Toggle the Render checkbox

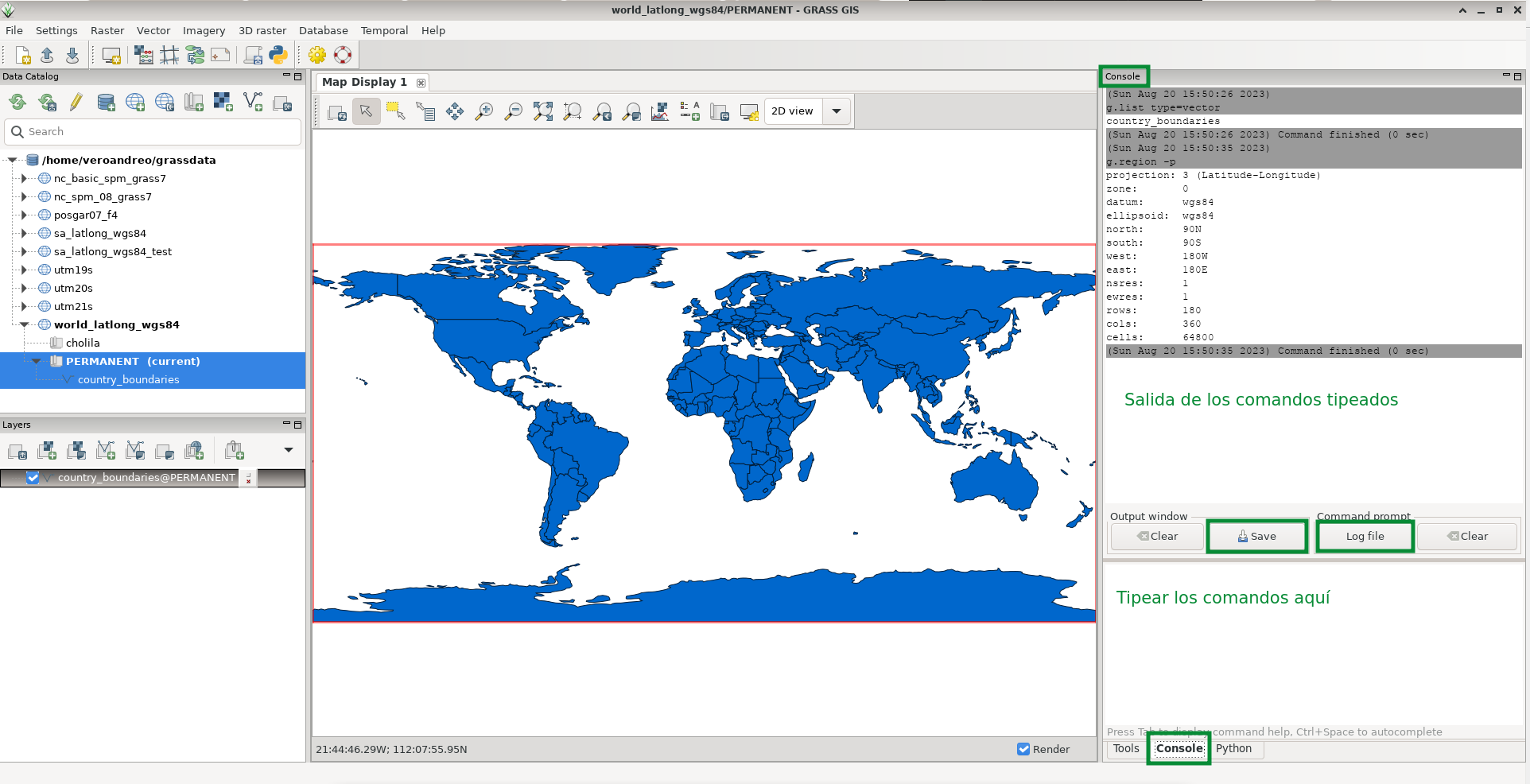coord(1023,749)
